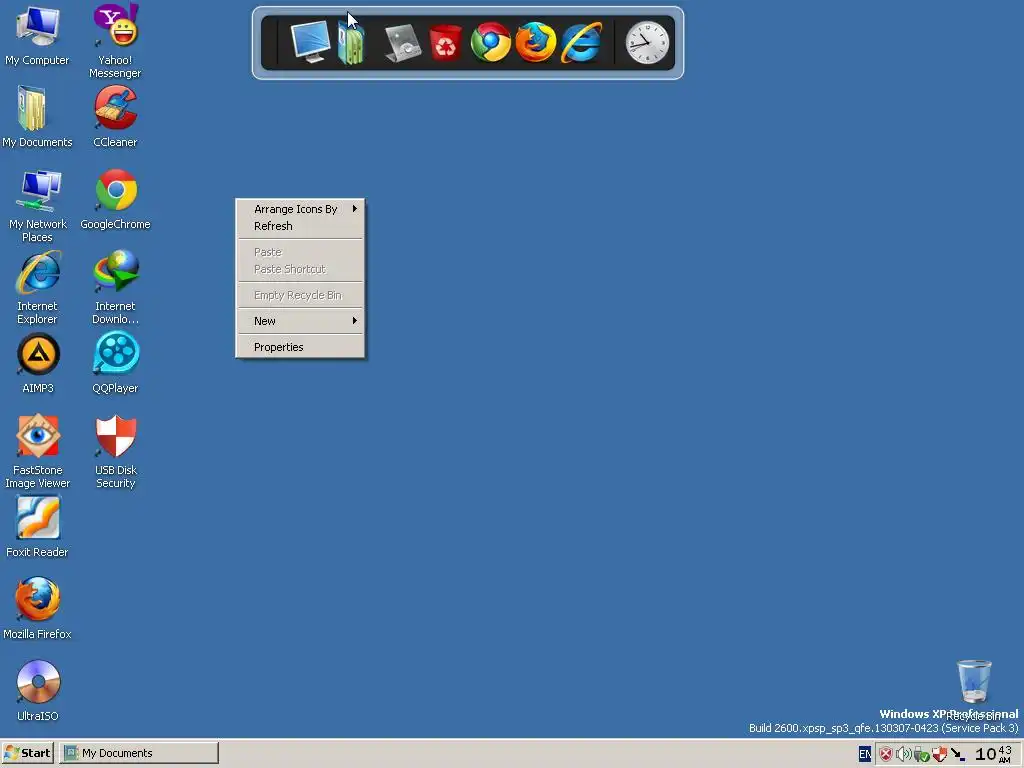Launch Chrome from the dock
Image resolution: width=1024 pixels, height=768 pixels.
490,42
